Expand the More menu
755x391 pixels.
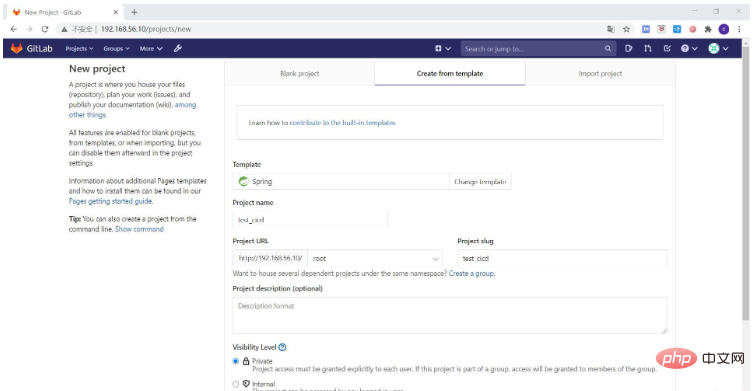(x=151, y=49)
